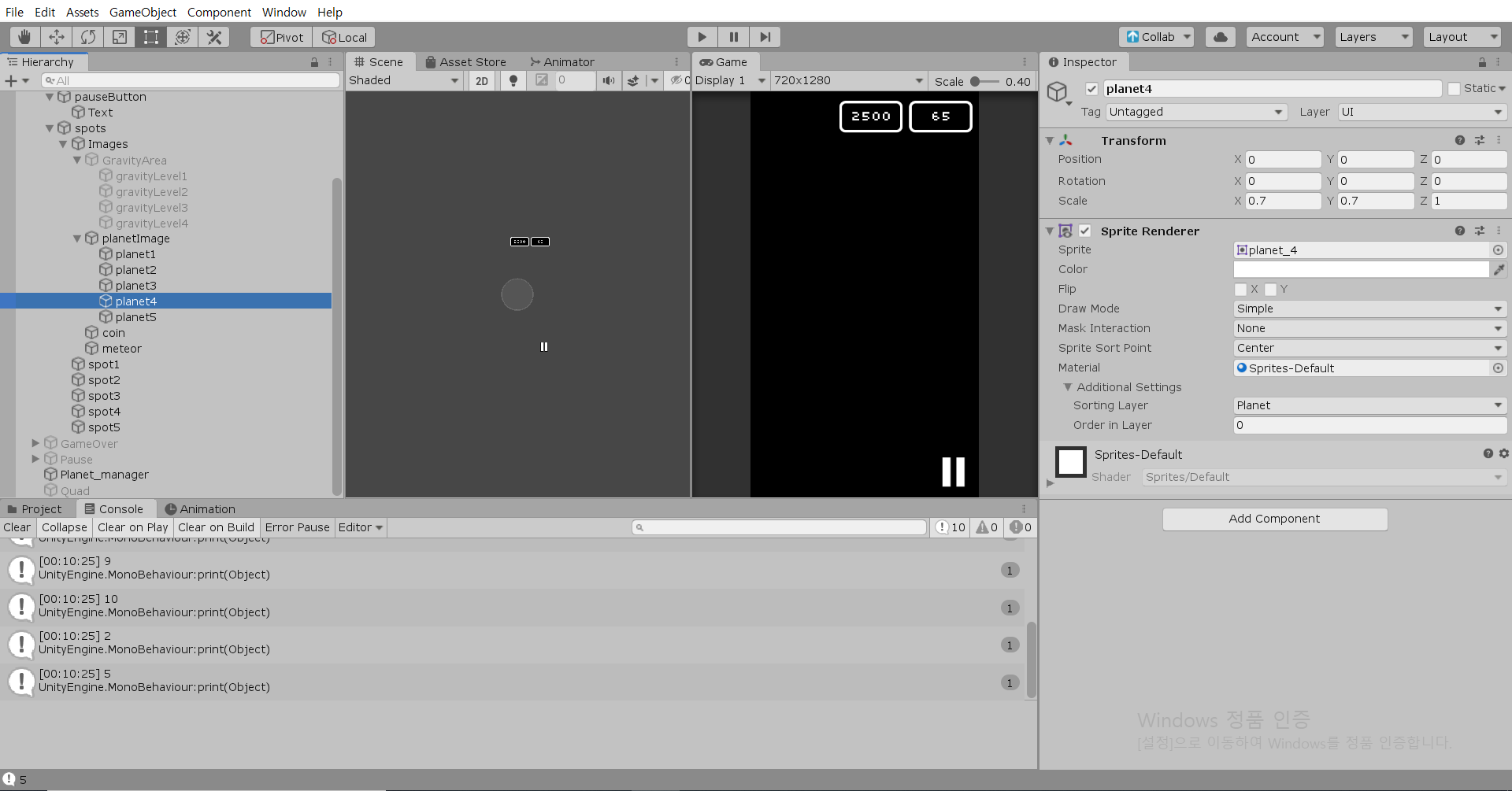This screenshot has width=1512, height=791.
Task: Open Sprite Renderer help icon
Action: click(1459, 231)
